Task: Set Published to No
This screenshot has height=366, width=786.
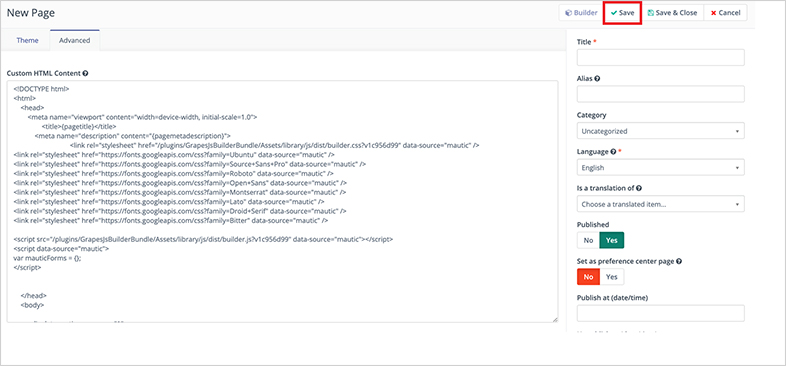Action: point(588,240)
